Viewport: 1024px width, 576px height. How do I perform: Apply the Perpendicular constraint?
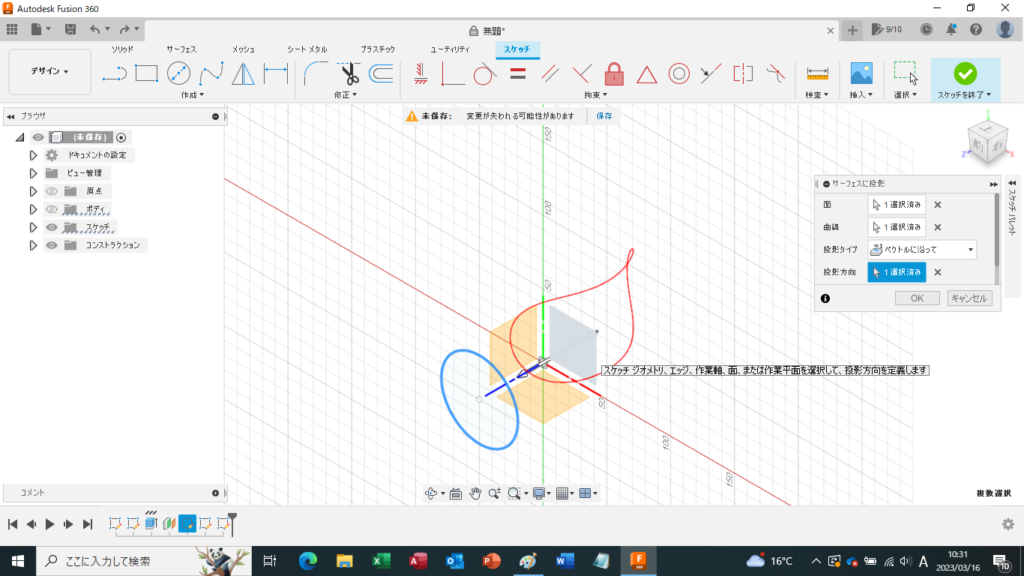(x=582, y=74)
